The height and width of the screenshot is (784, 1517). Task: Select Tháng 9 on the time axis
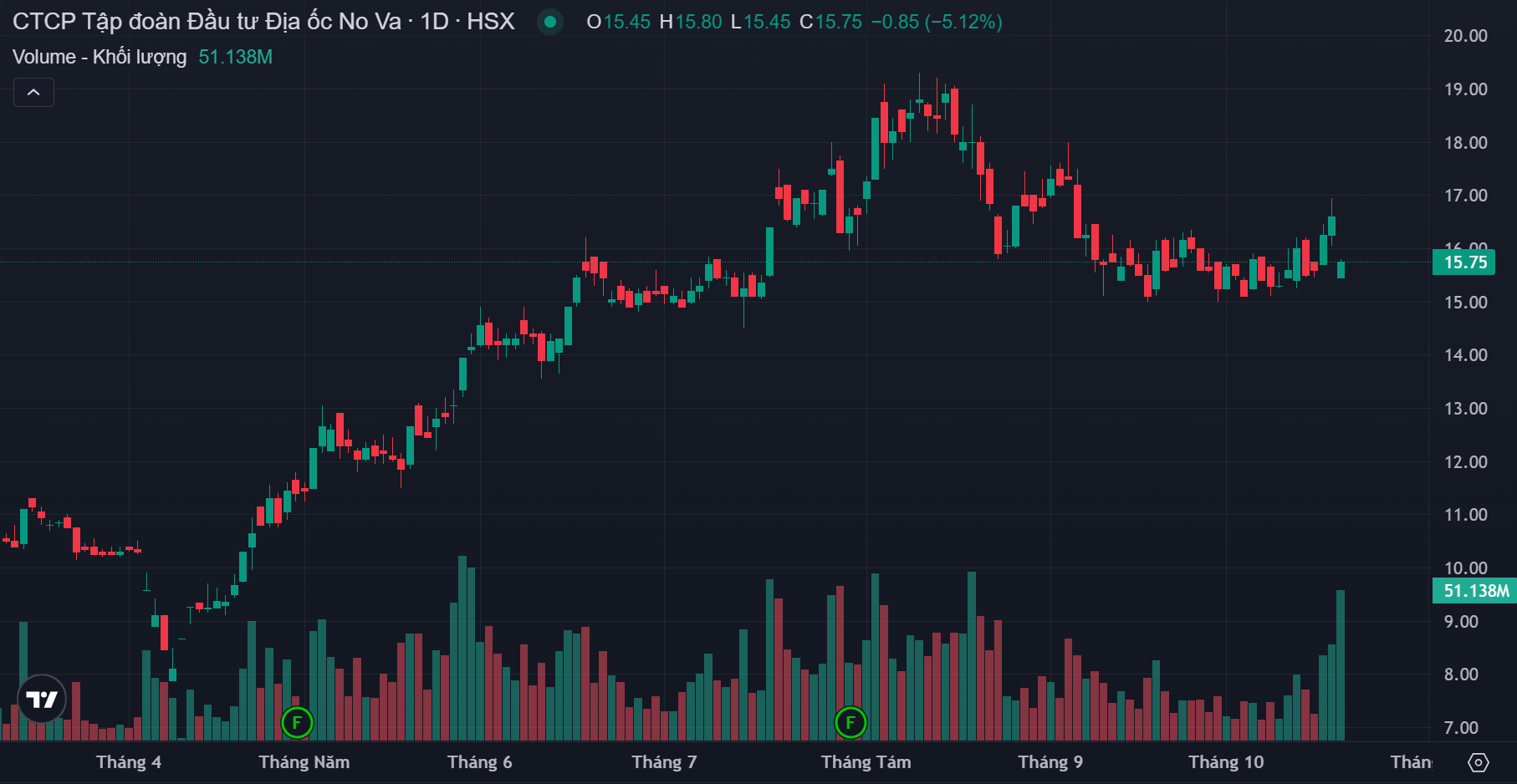pos(1050,762)
